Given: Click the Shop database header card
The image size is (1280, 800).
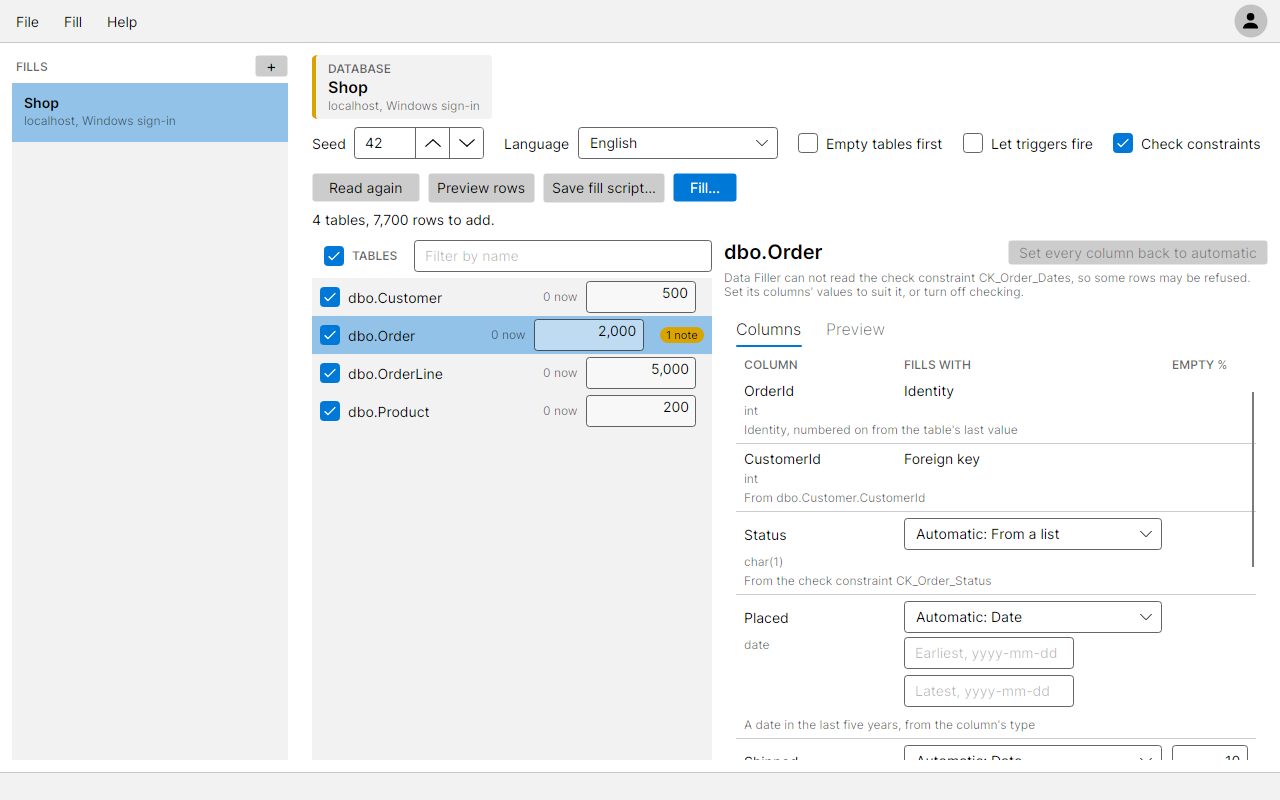Looking at the screenshot, I should 402,87.
